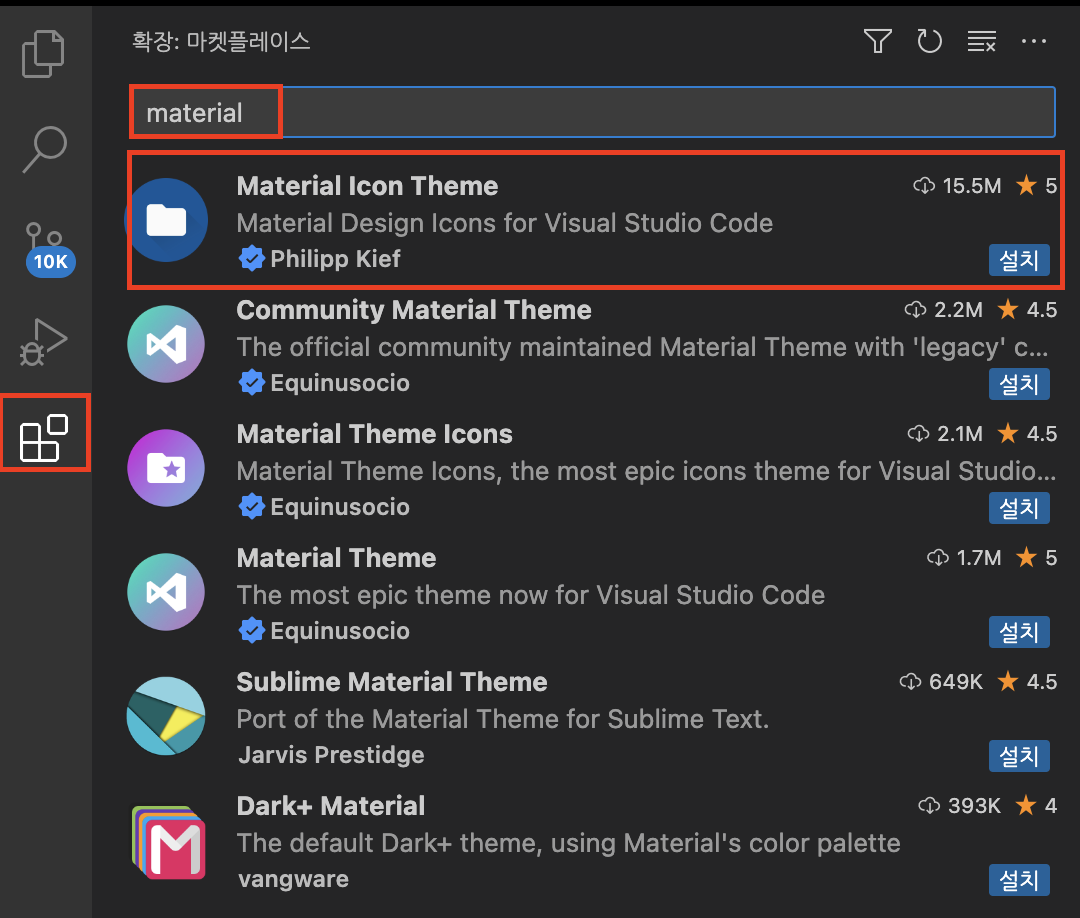The width and height of the screenshot is (1080, 918).
Task: Select the Material Icon Theme title
Action: (367, 186)
